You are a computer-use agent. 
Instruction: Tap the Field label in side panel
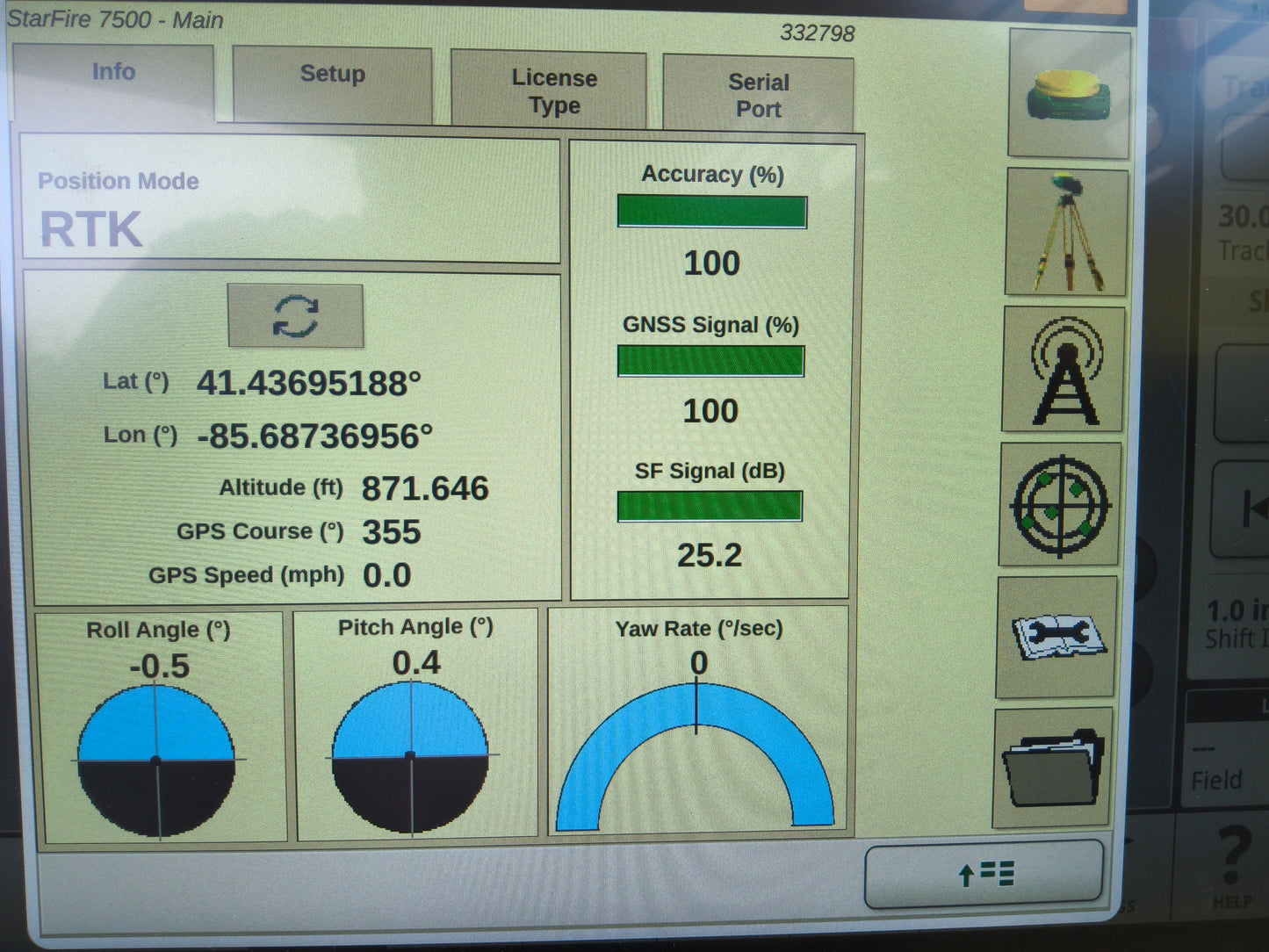click(x=1216, y=780)
